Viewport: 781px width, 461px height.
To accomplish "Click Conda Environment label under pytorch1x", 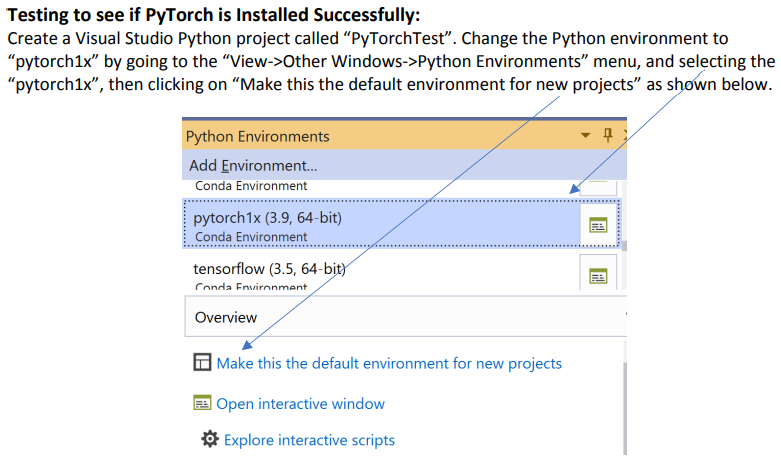I will point(251,237).
